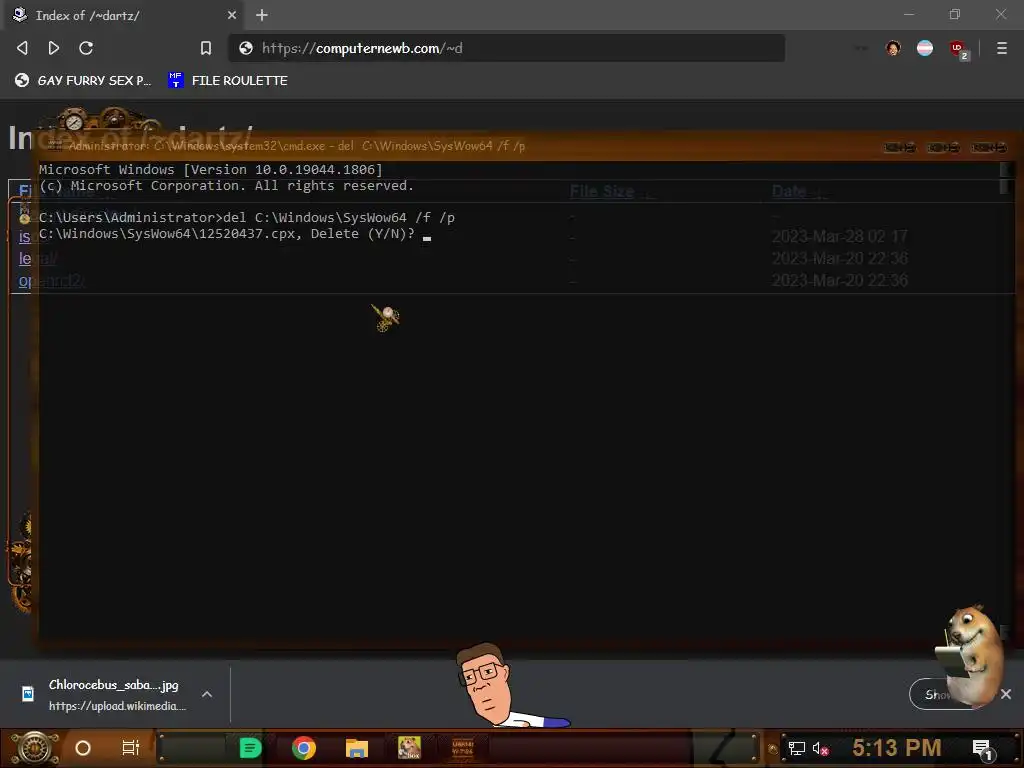Click the cmd.exe window title bar text
The width and height of the screenshot is (1024, 768).
297,146
